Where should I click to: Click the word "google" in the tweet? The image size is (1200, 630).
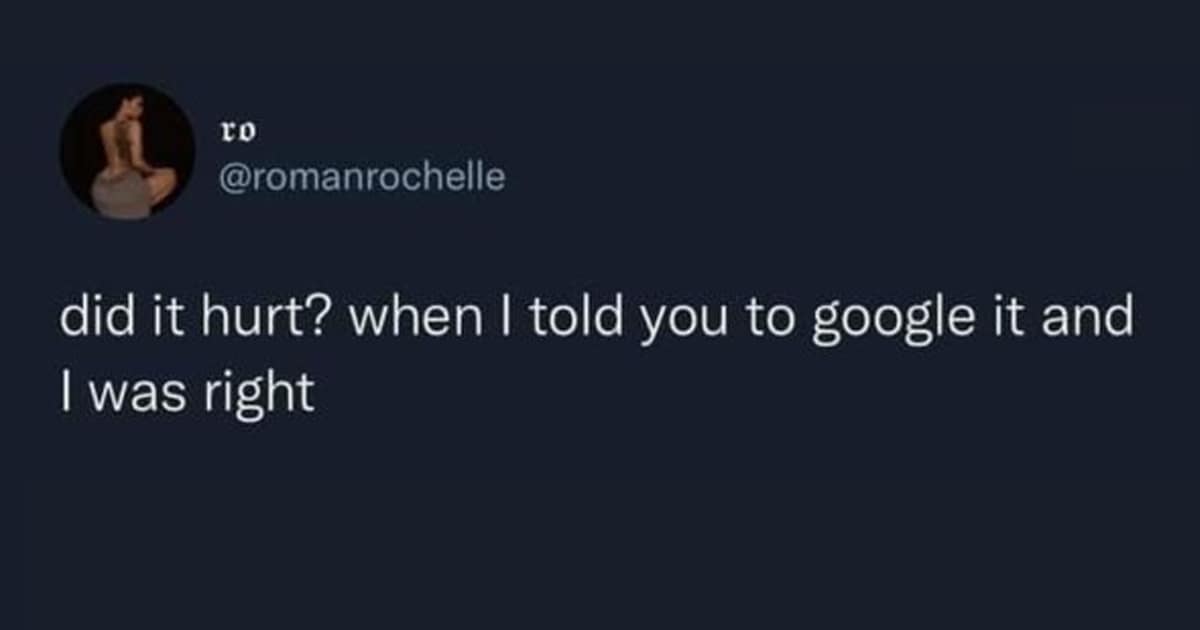[892, 322]
